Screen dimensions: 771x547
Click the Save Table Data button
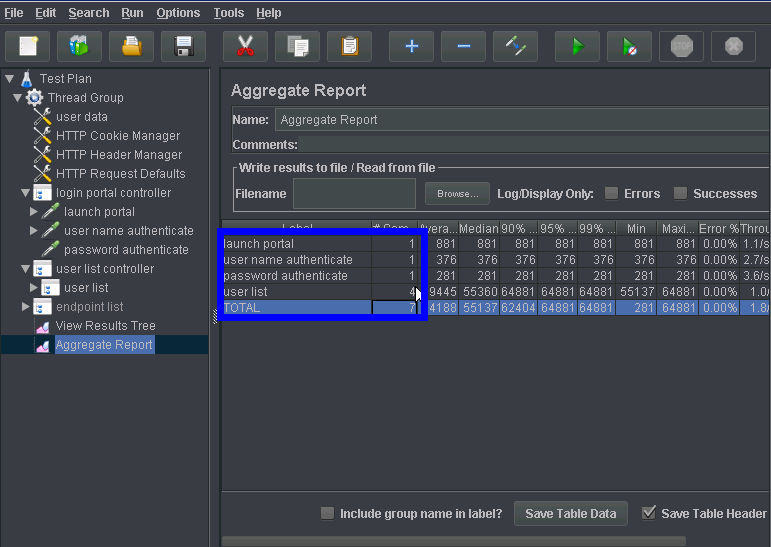coord(570,514)
